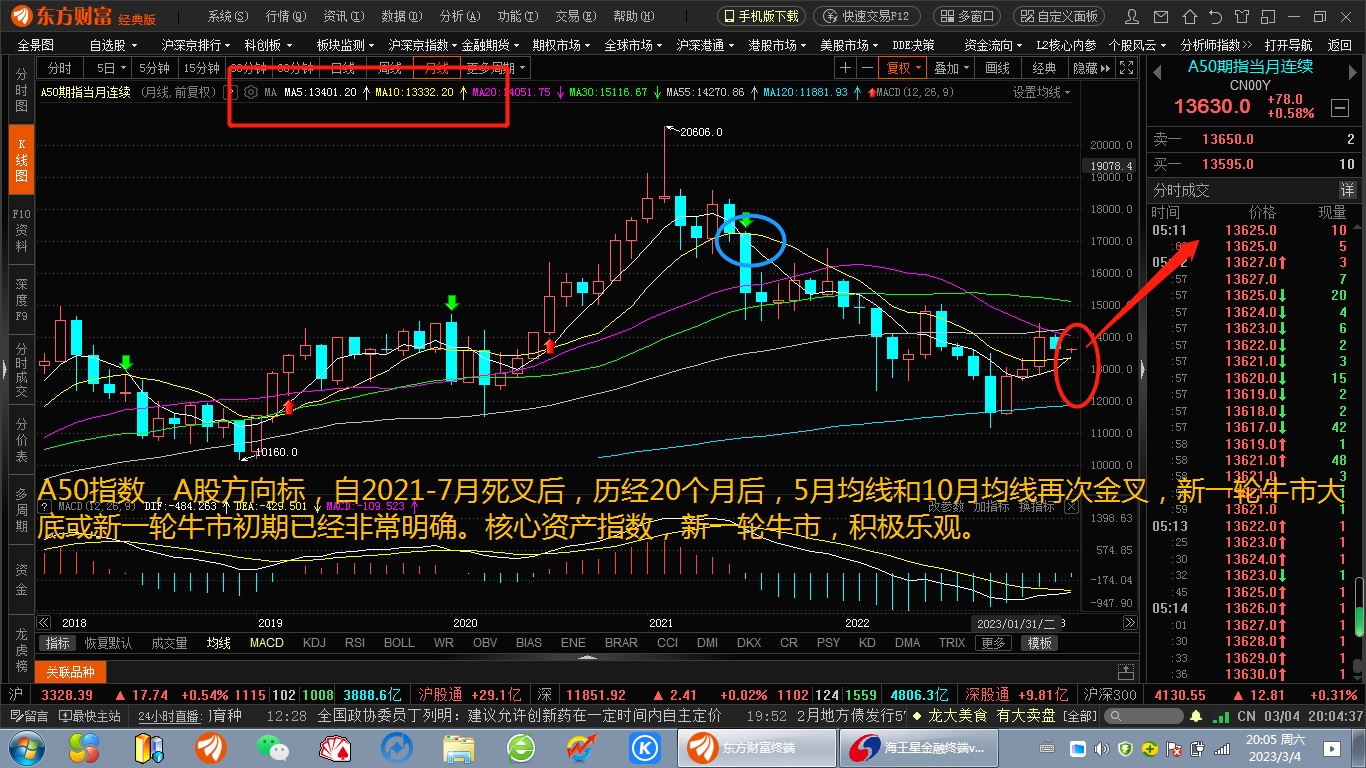Switch to the 分时图 side tab
The height and width of the screenshot is (768, 1366).
[21, 90]
